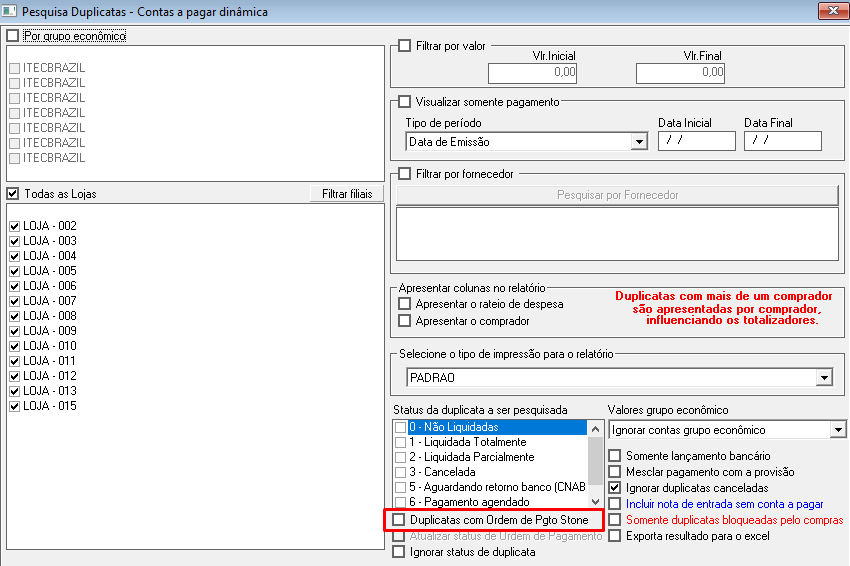Click the window title bar app icon
The height and width of the screenshot is (566, 850).
[x=9, y=11]
